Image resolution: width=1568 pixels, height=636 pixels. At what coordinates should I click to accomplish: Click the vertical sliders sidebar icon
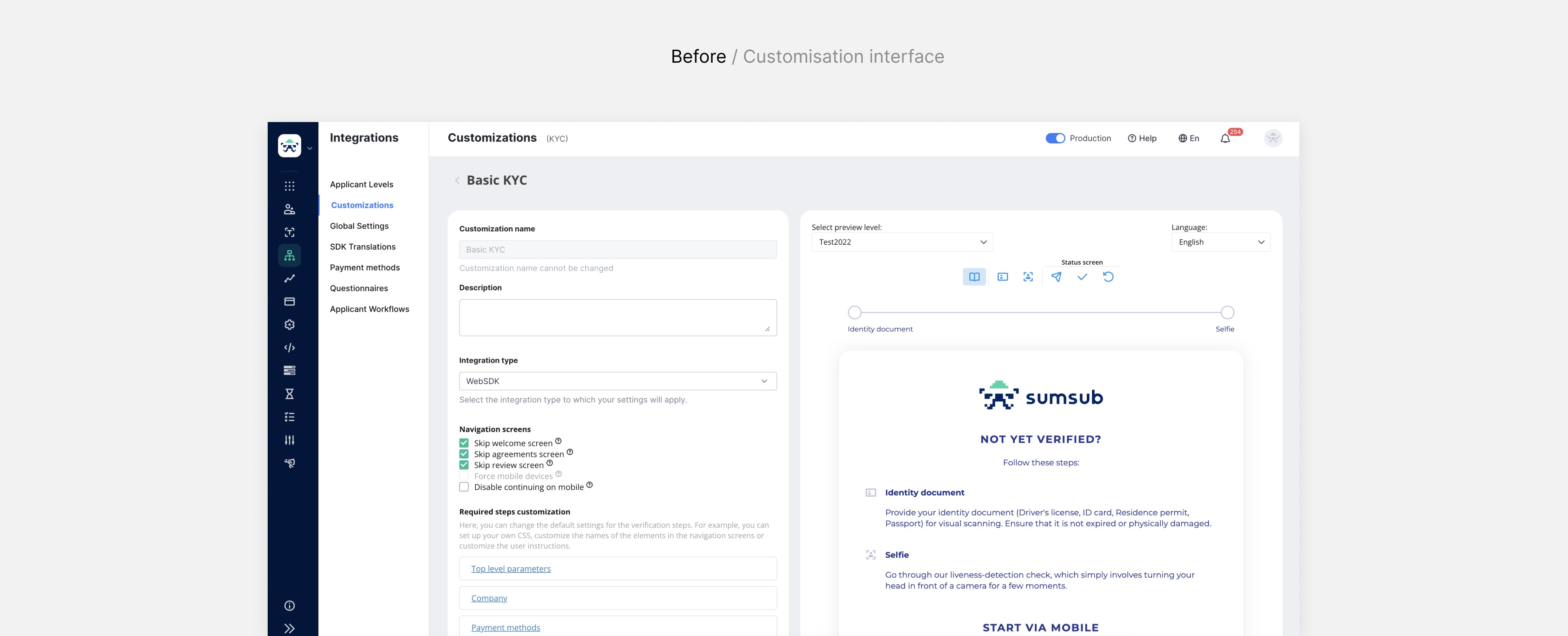point(290,440)
